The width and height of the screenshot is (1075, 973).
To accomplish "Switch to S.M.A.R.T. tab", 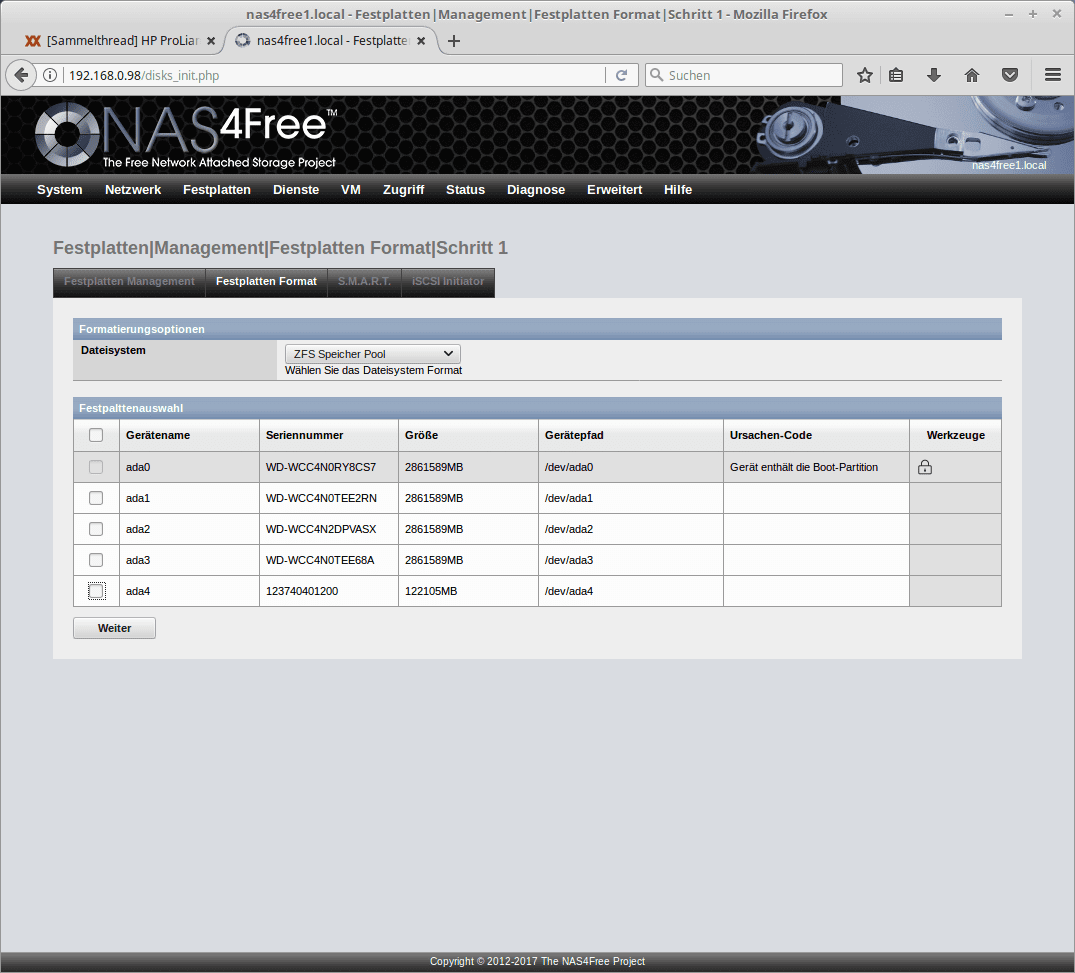I will [x=364, y=282].
